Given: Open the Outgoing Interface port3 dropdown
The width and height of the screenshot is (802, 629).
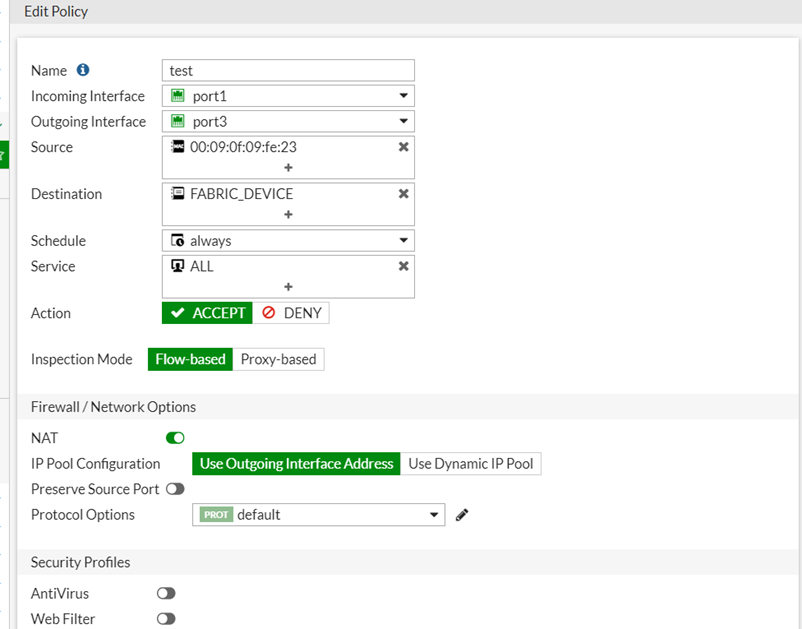Looking at the screenshot, I should click(288, 122).
